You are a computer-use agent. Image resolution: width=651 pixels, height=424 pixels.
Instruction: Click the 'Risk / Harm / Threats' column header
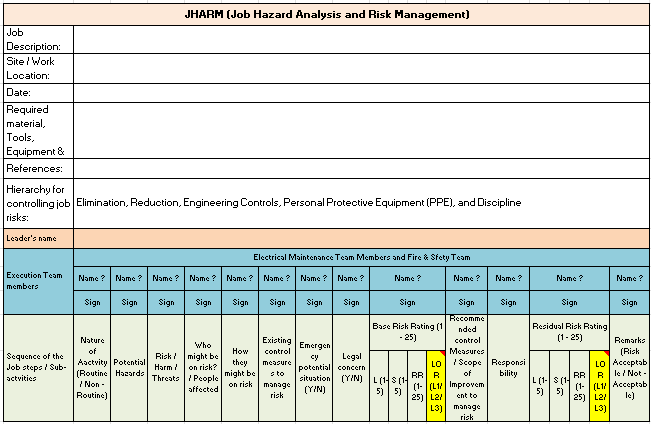click(166, 368)
